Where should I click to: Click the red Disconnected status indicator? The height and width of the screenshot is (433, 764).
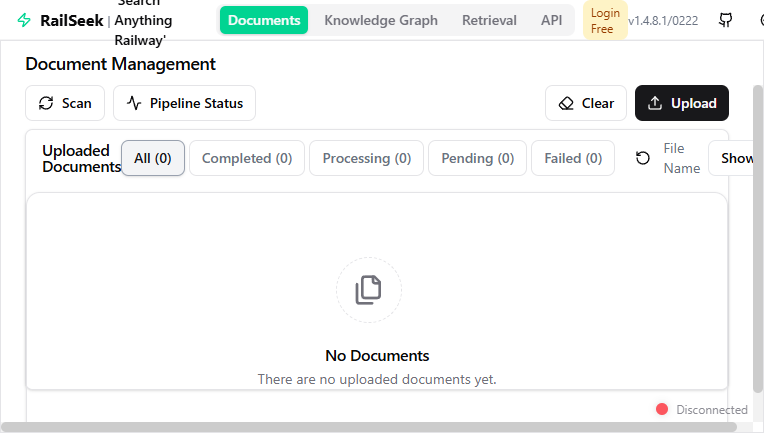pyautogui.click(x=661, y=409)
